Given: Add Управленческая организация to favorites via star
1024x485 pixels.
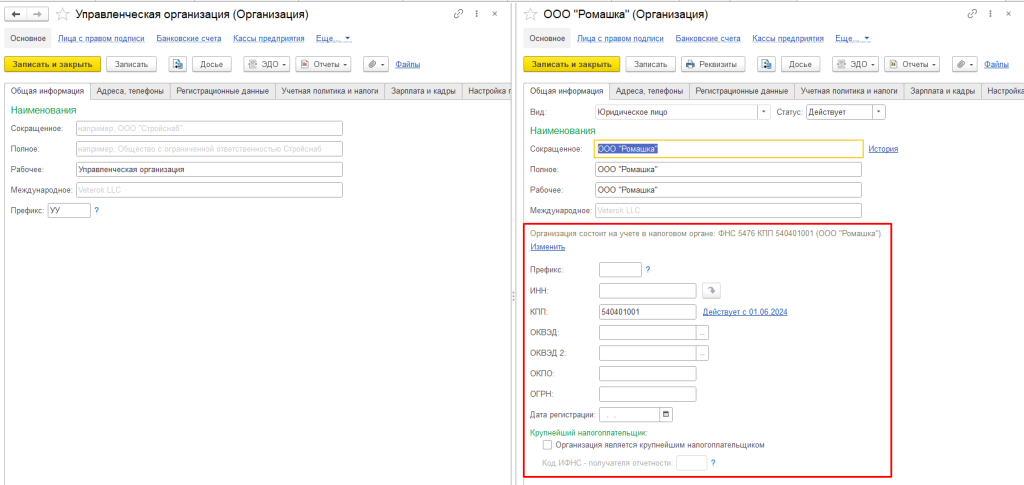Looking at the screenshot, I should click(x=62, y=15).
